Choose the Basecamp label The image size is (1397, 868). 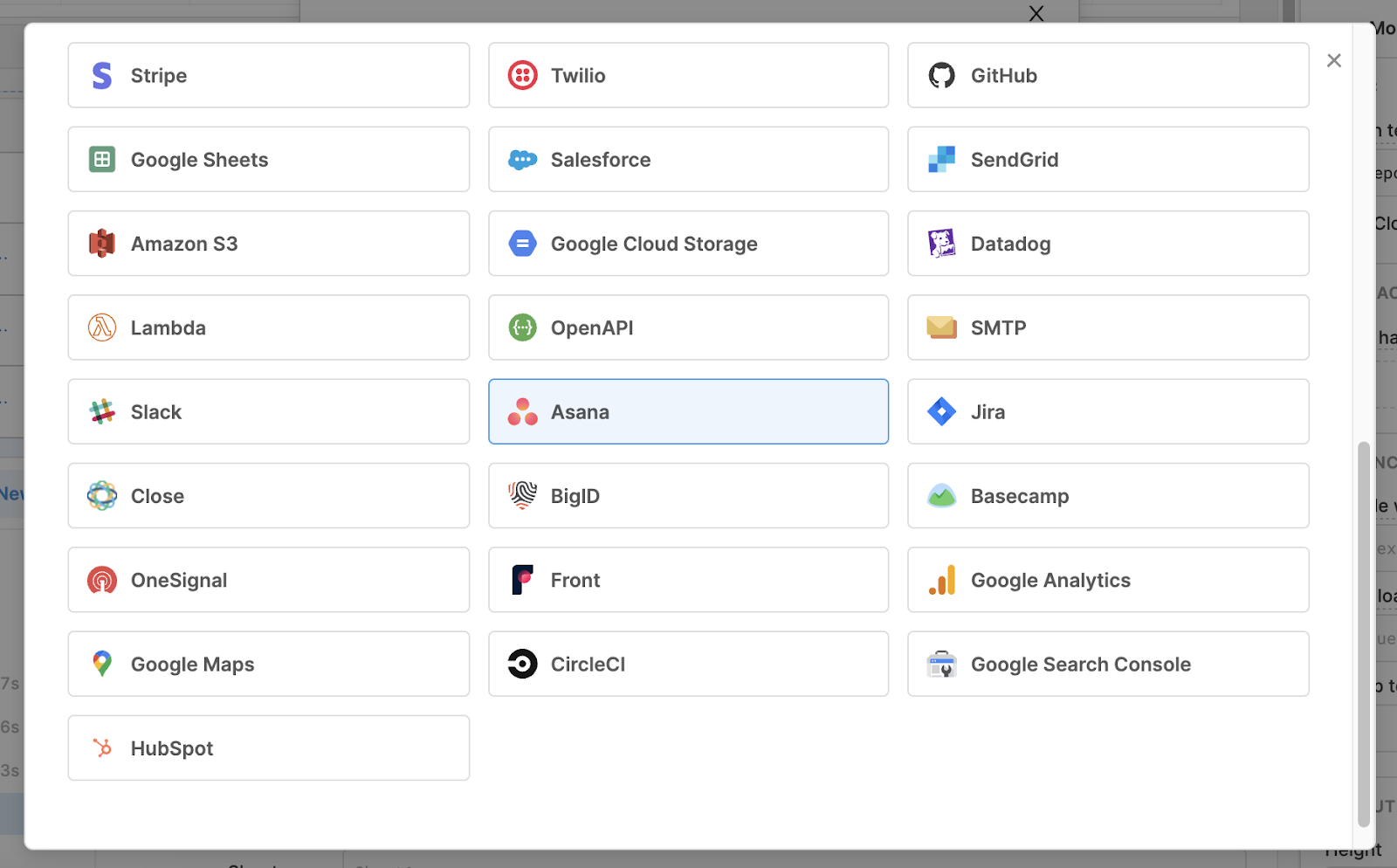[1020, 496]
